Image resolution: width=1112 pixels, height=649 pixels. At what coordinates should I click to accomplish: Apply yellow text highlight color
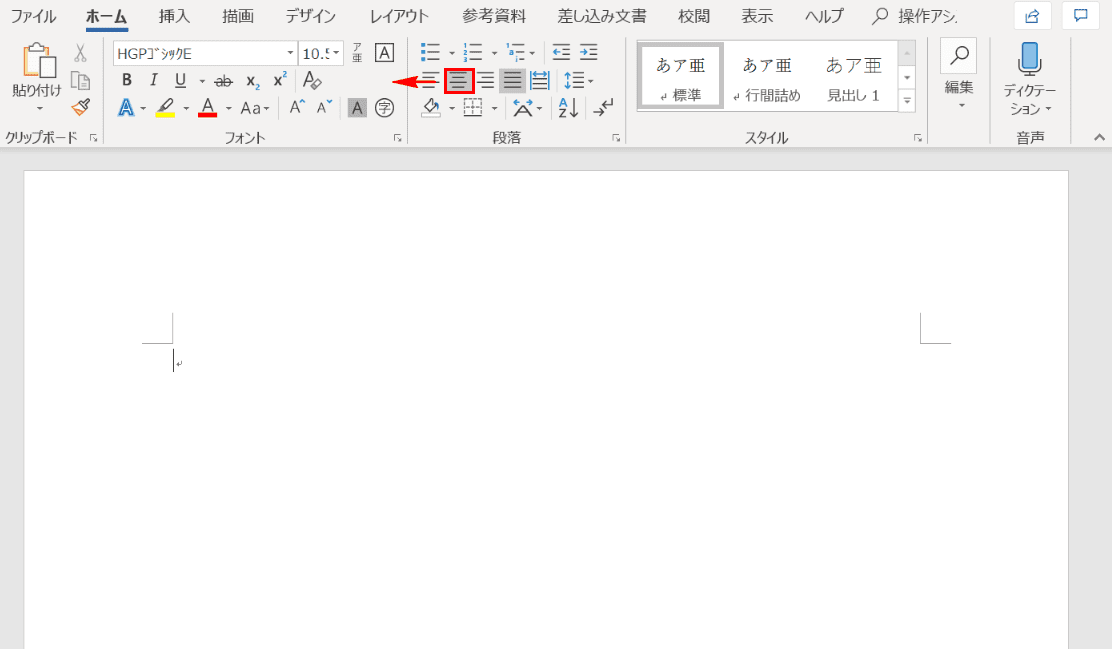[x=165, y=108]
